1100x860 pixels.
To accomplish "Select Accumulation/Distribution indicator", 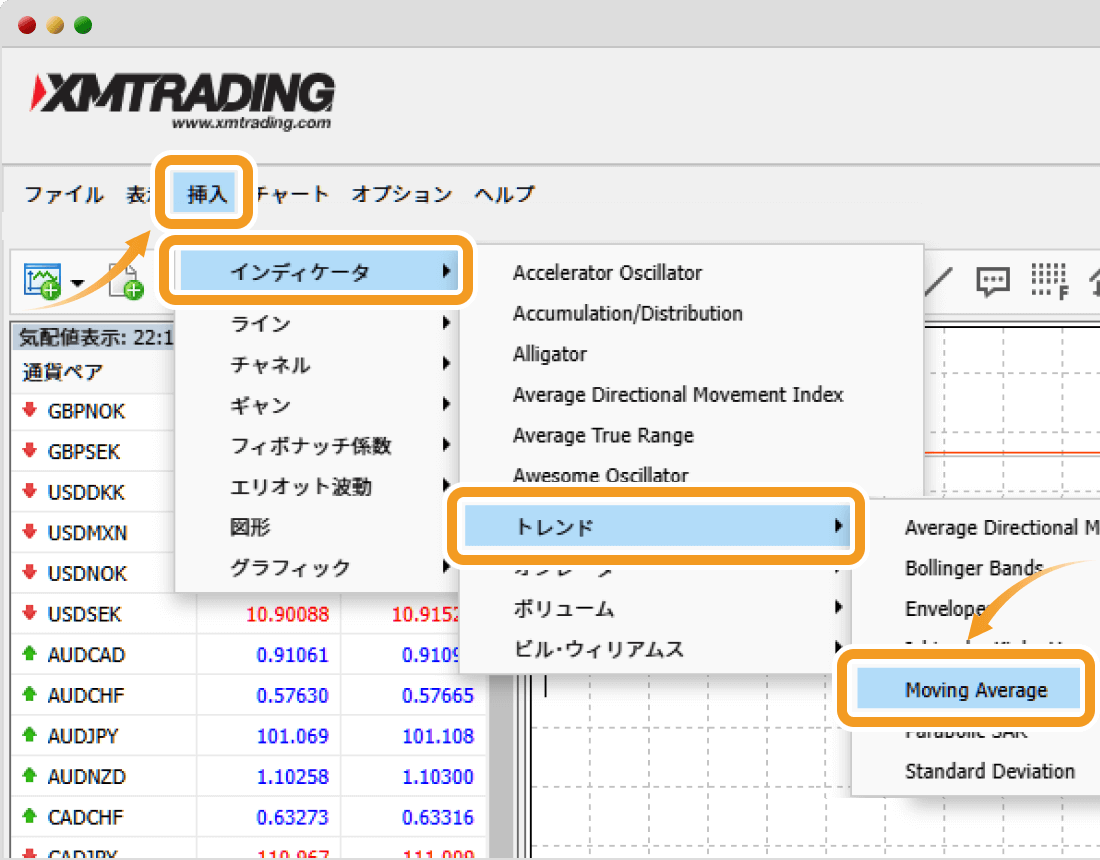I will [627, 314].
